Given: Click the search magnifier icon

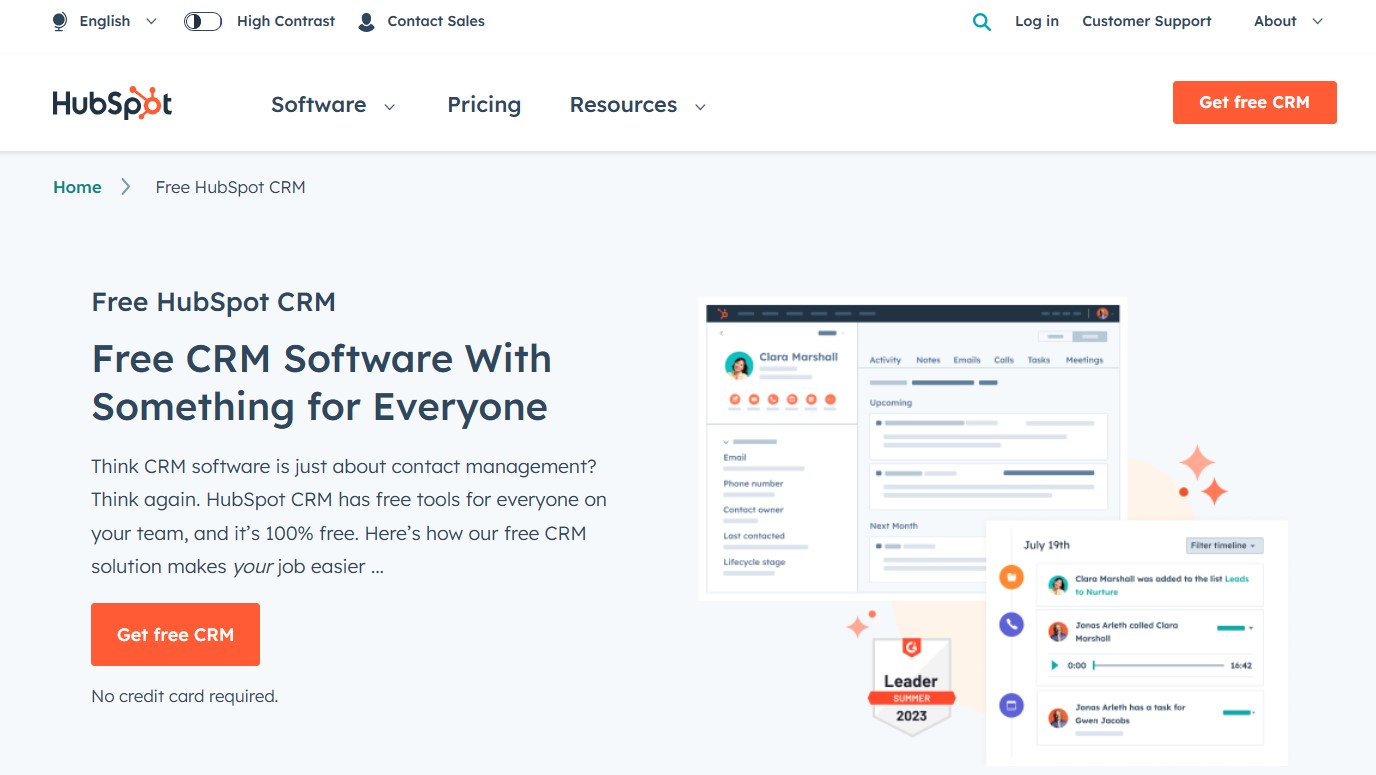Looking at the screenshot, I should pos(982,22).
